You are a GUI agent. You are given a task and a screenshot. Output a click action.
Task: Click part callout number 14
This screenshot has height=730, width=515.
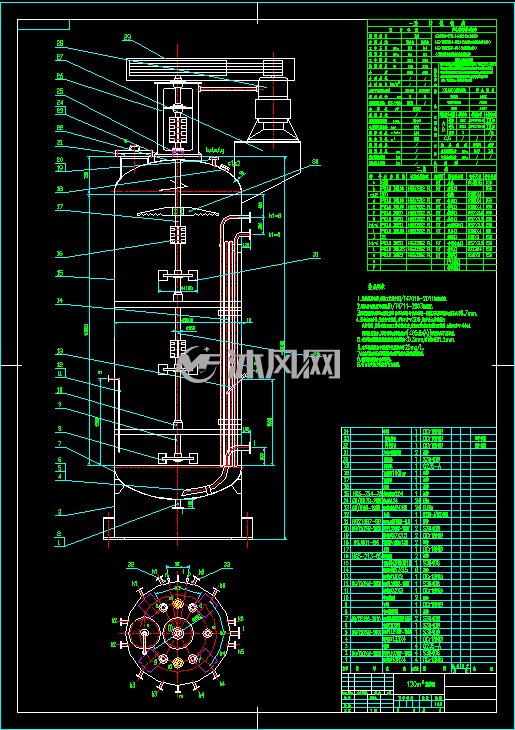coord(60,301)
